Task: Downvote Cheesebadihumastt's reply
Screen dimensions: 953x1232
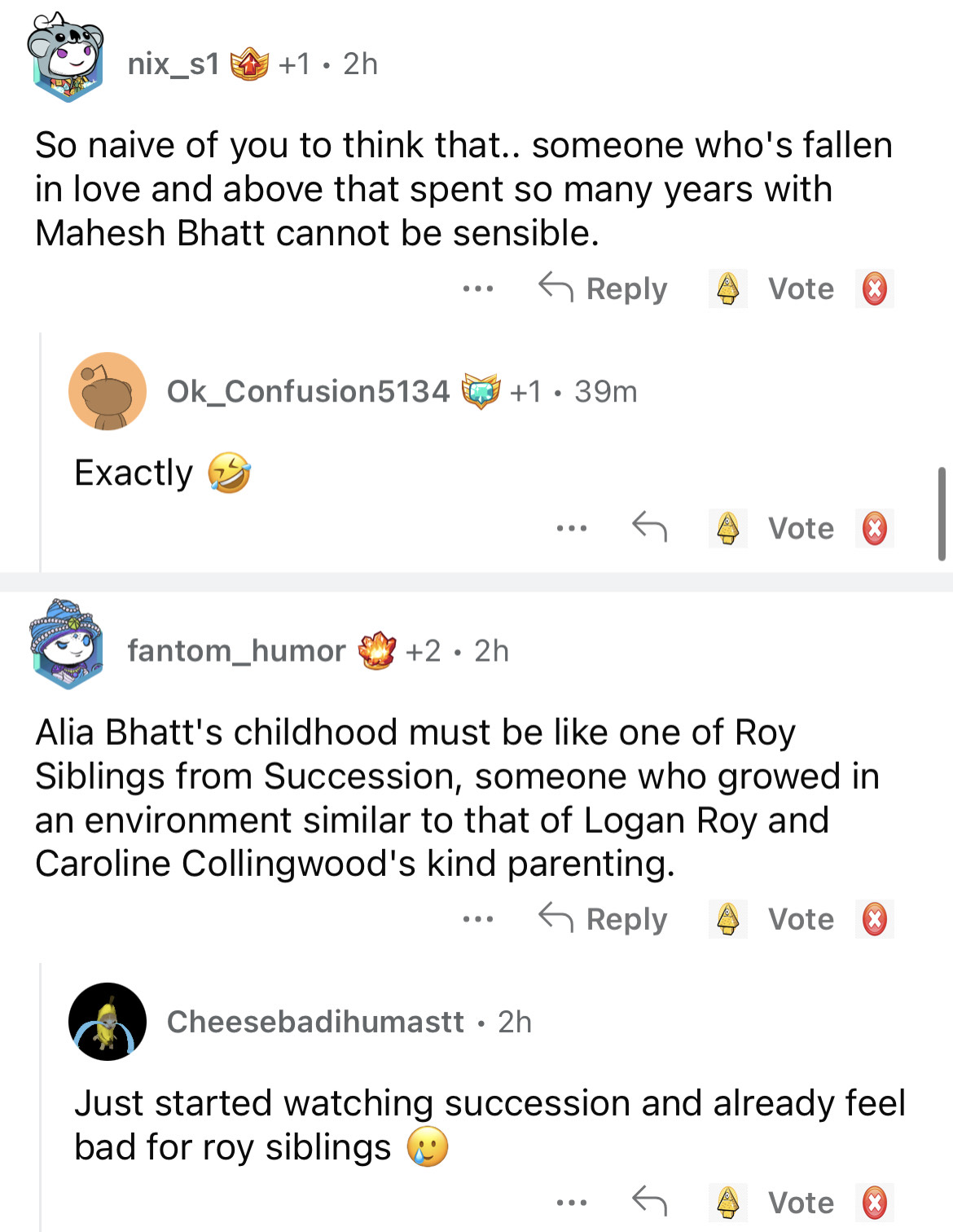Action: click(x=874, y=1203)
